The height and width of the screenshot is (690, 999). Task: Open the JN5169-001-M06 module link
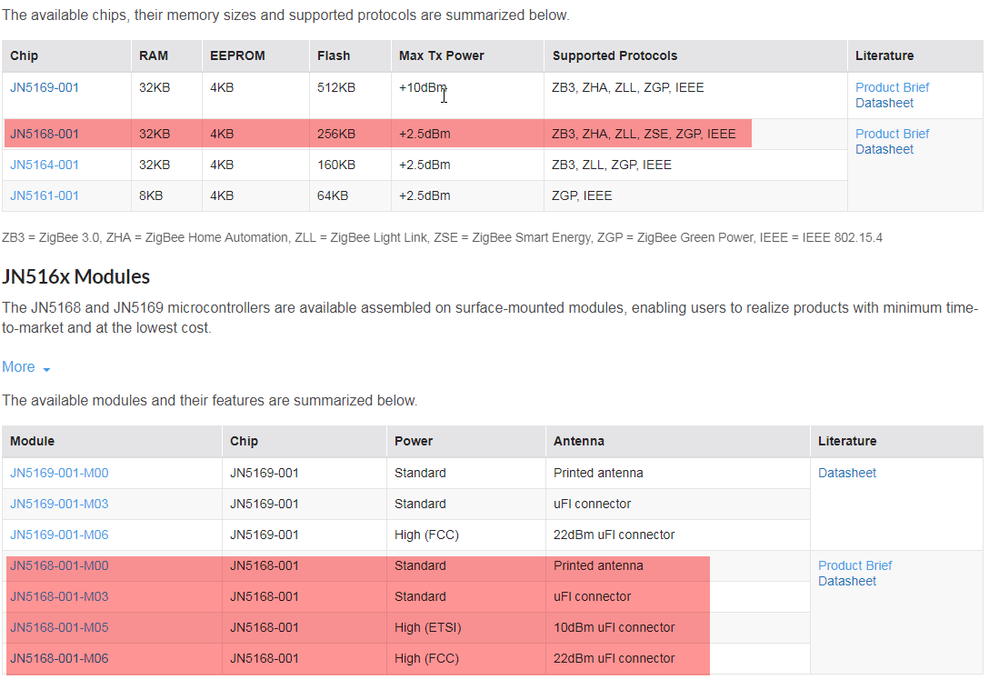click(59, 535)
